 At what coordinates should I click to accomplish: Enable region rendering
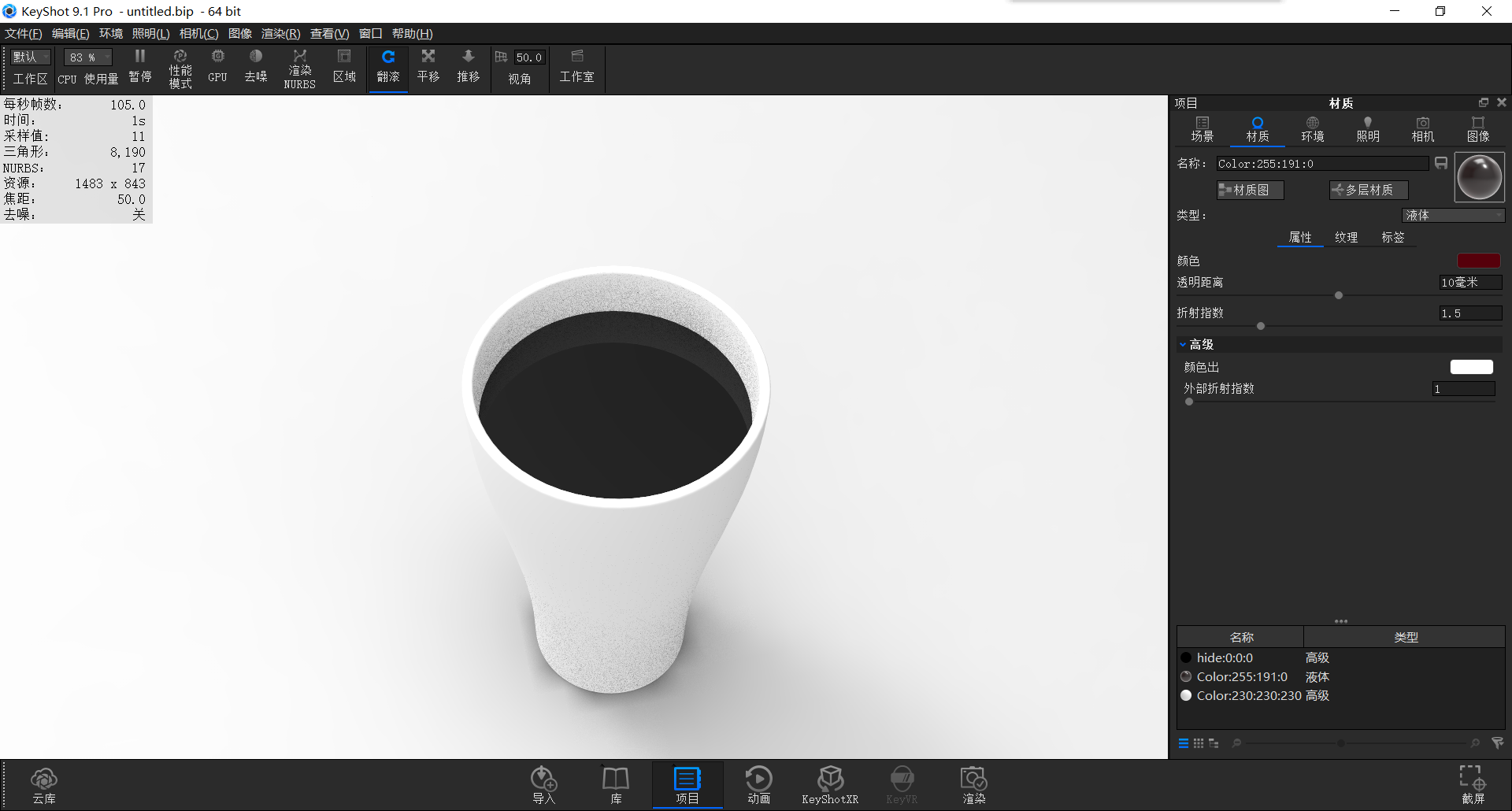(x=344, y=67)
